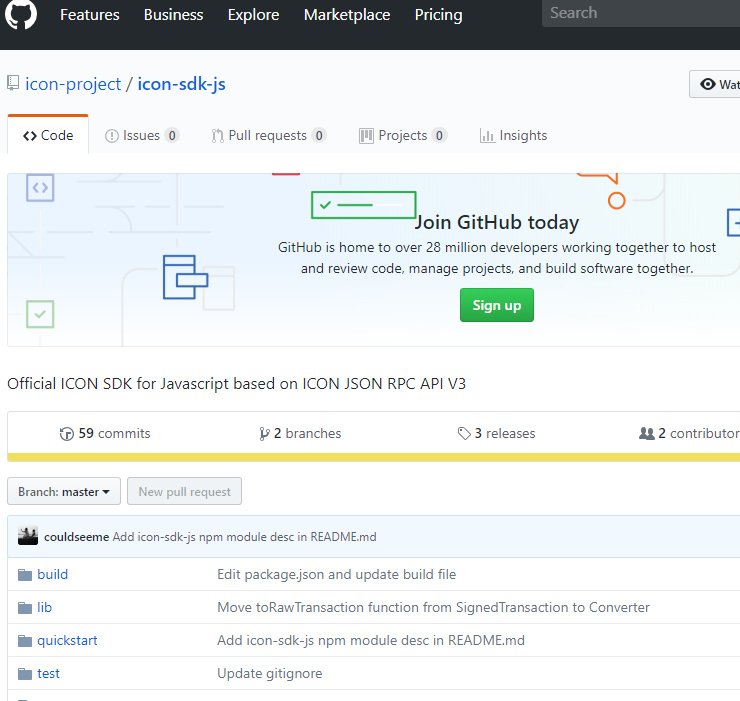Click the yellow language bar
The height and width of the screenshot is (701, 740).
(373, 457)
